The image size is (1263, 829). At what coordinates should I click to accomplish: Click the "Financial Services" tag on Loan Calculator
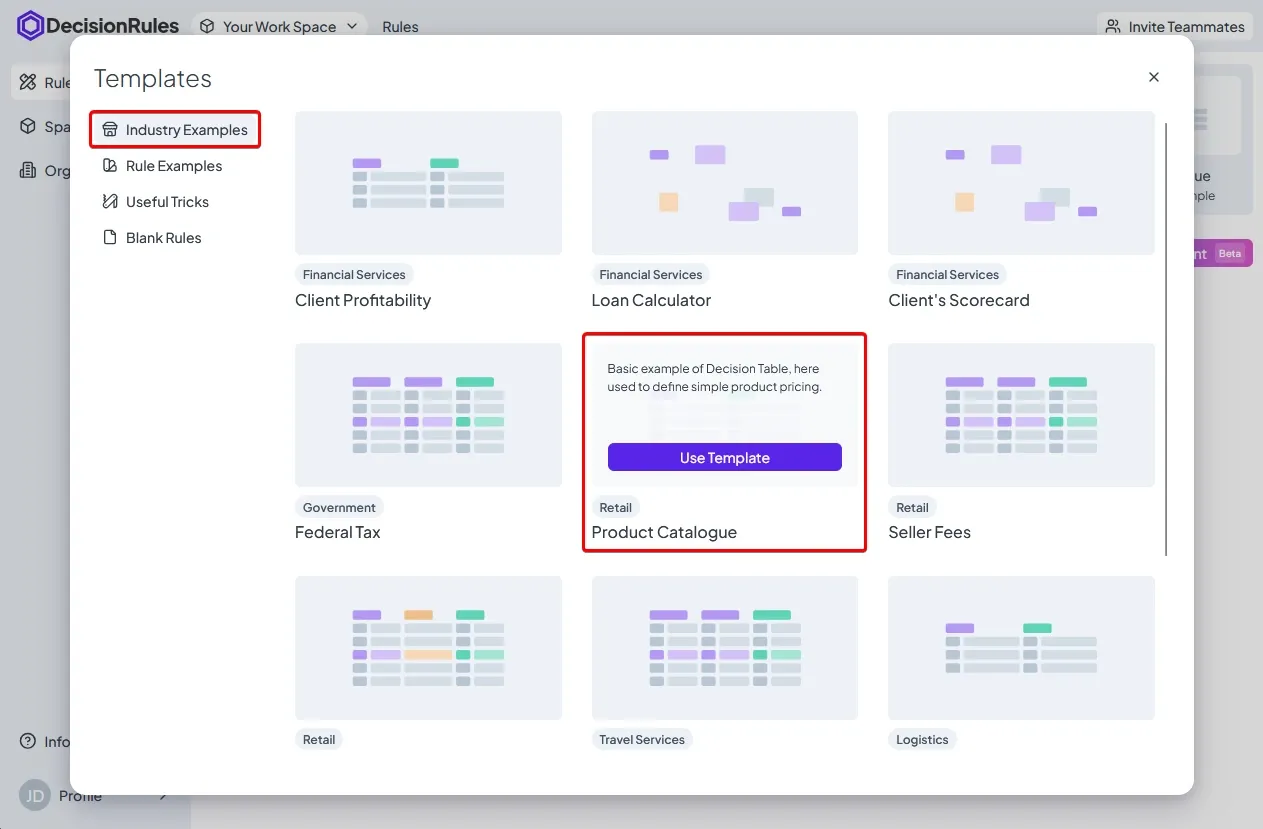pos(651,274)
